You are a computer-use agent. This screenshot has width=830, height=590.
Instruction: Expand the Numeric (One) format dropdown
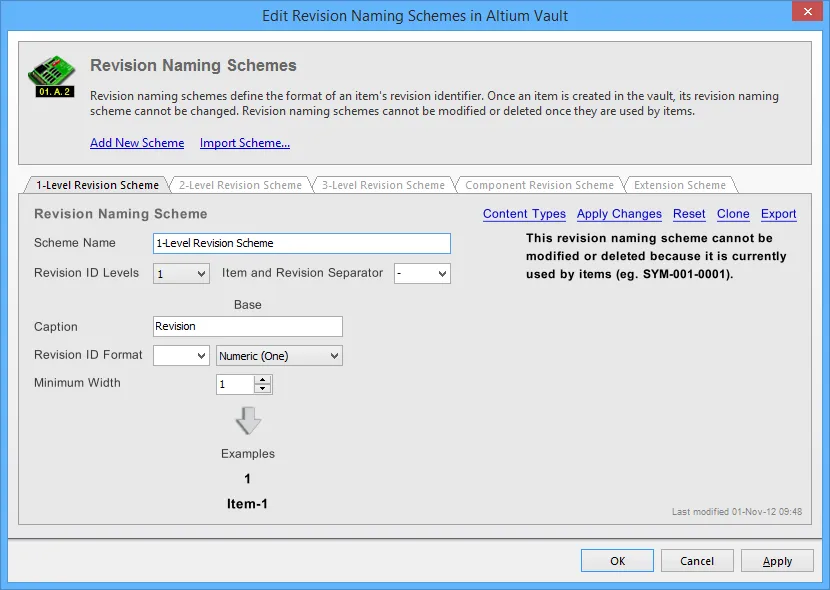pos(279,356)
